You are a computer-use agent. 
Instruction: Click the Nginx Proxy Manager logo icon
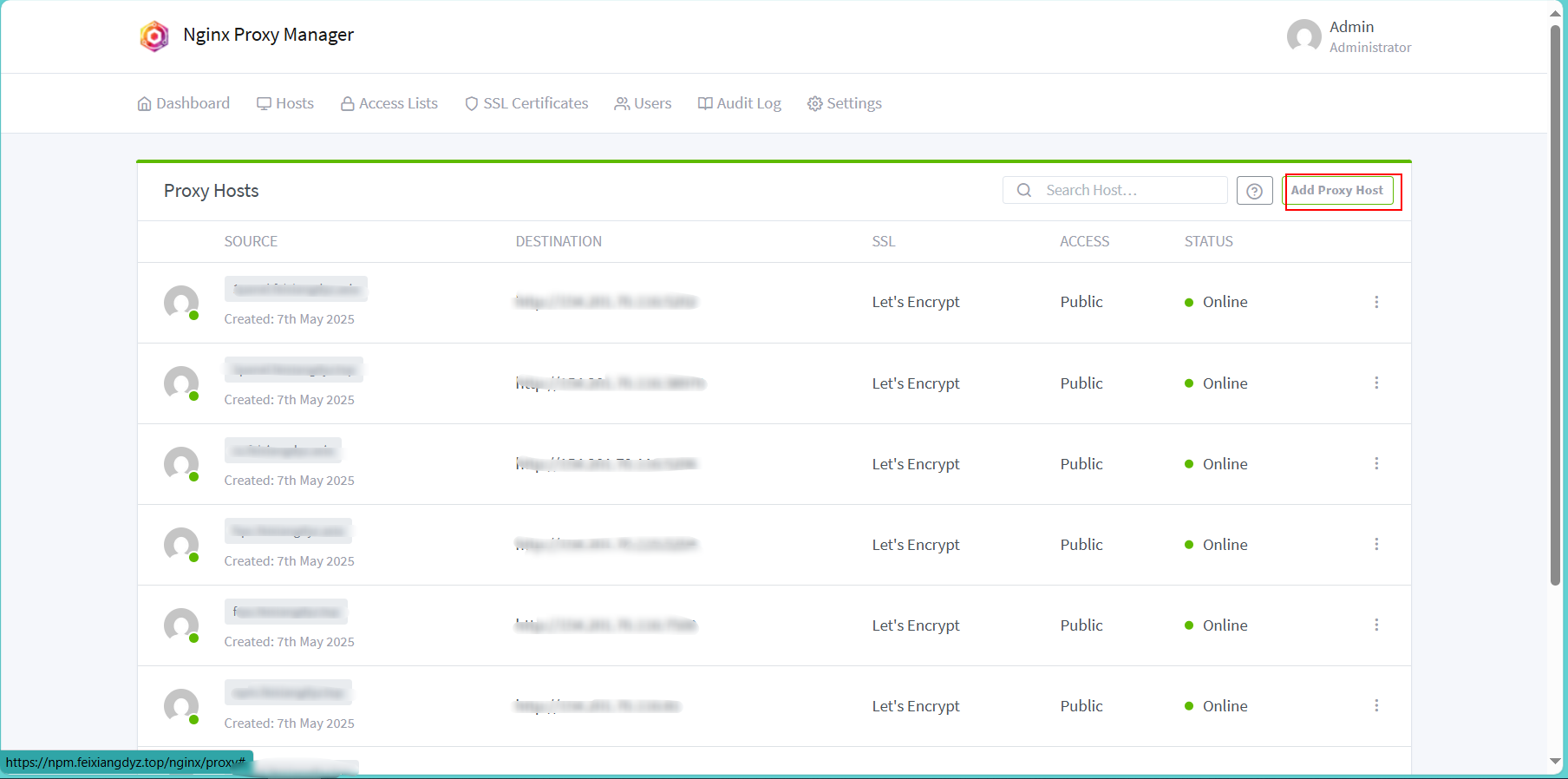point(154,36)
